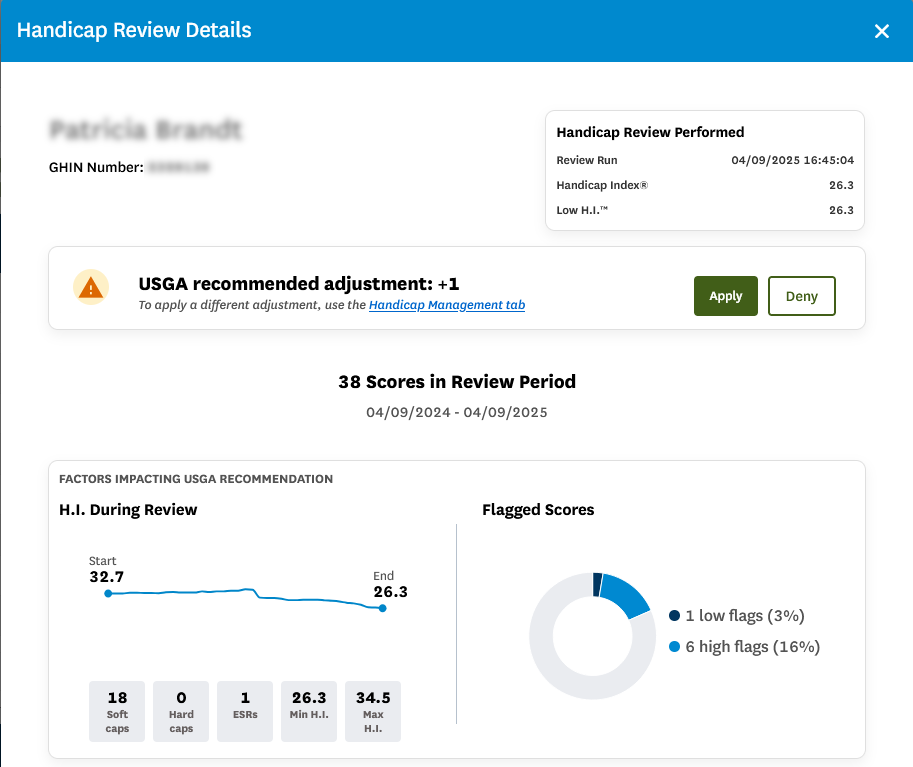Click the End point dot on H.I. chart
The width and height of the screenshot is (913, 767).
382,608
